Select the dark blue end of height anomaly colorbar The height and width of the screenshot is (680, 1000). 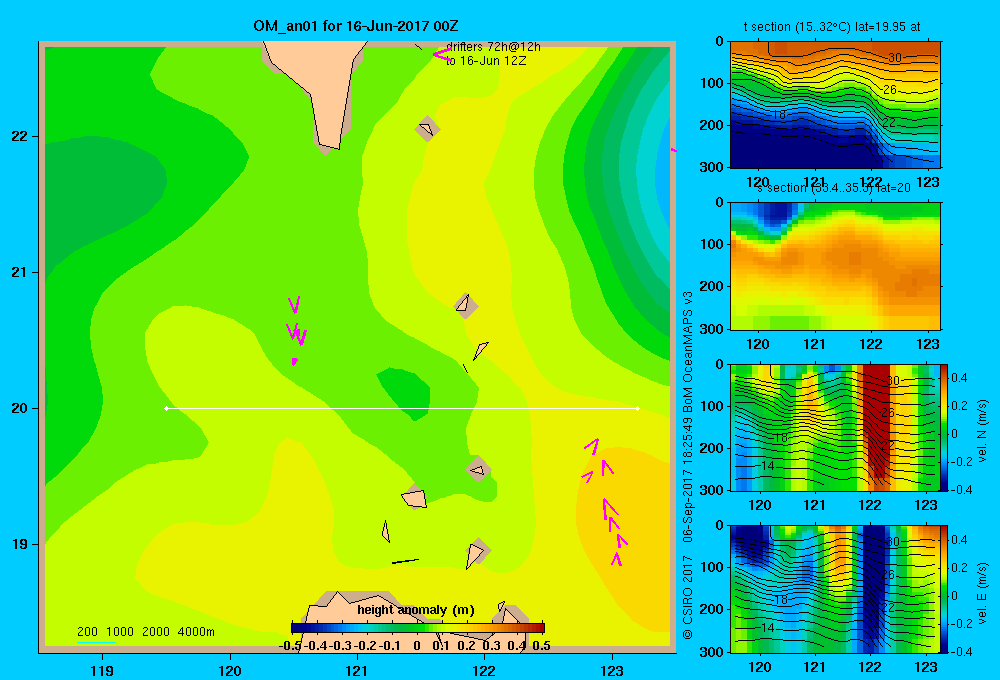click(296, 628)
